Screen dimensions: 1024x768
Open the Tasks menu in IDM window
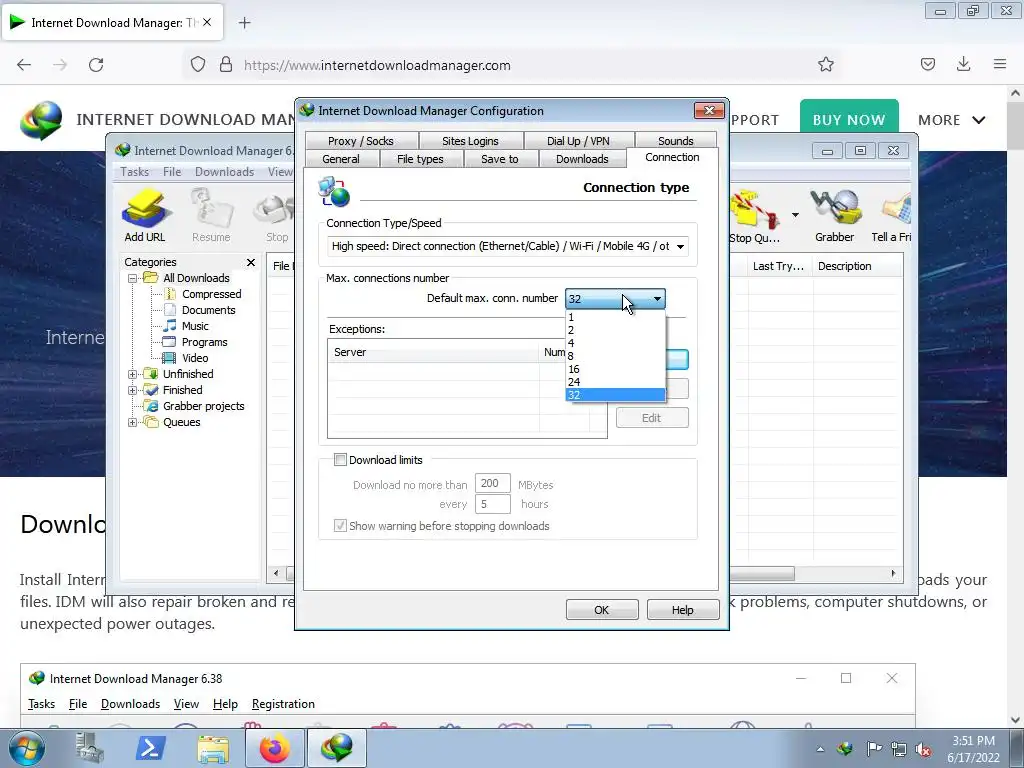135,172
